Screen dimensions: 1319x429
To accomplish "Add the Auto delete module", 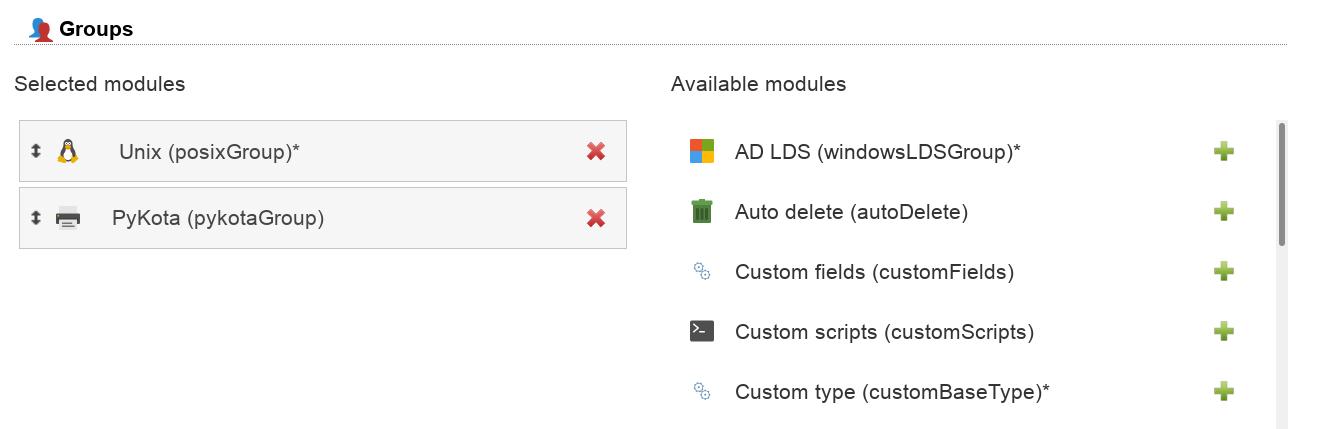I will 1223,211.
